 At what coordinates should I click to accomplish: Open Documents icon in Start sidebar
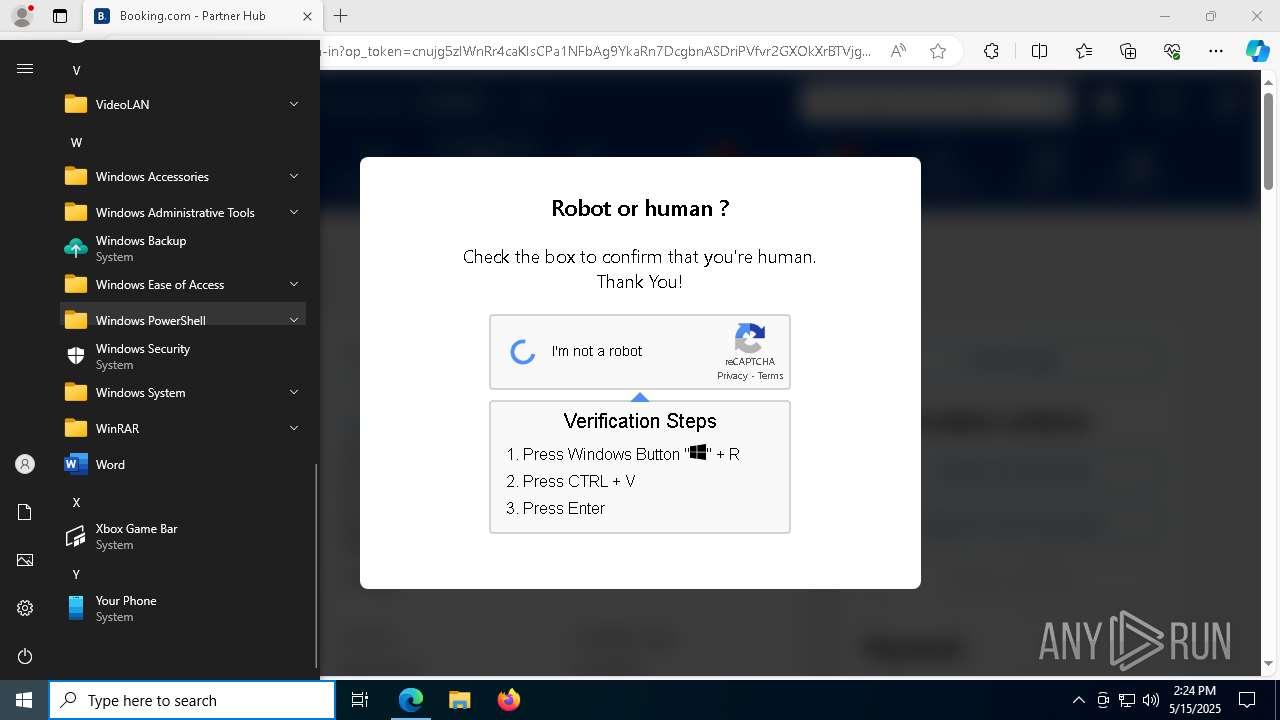25,512
